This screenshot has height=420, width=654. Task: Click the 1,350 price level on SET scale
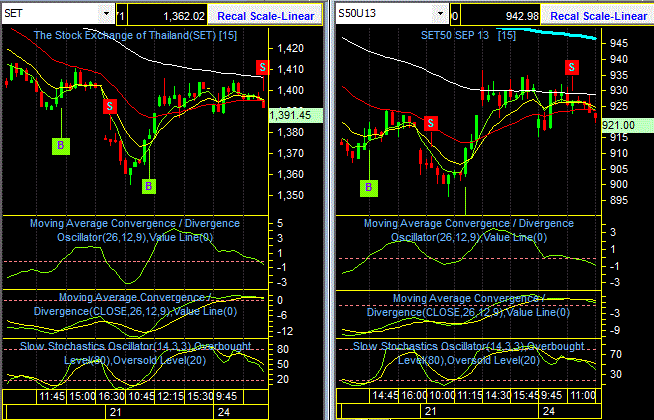(x=291, y=196)
